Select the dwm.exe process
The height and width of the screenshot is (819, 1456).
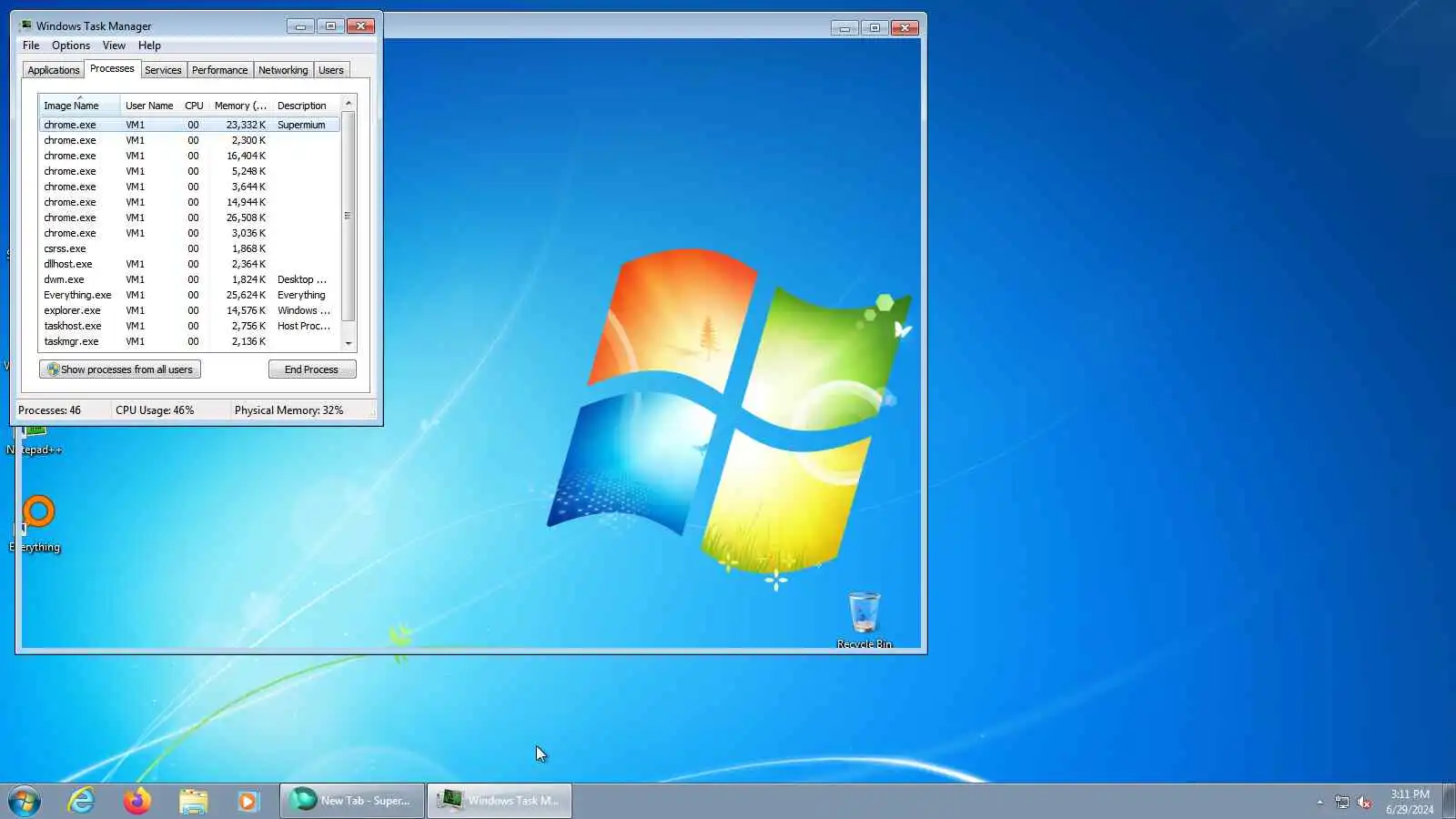click(x=189, y=279)
